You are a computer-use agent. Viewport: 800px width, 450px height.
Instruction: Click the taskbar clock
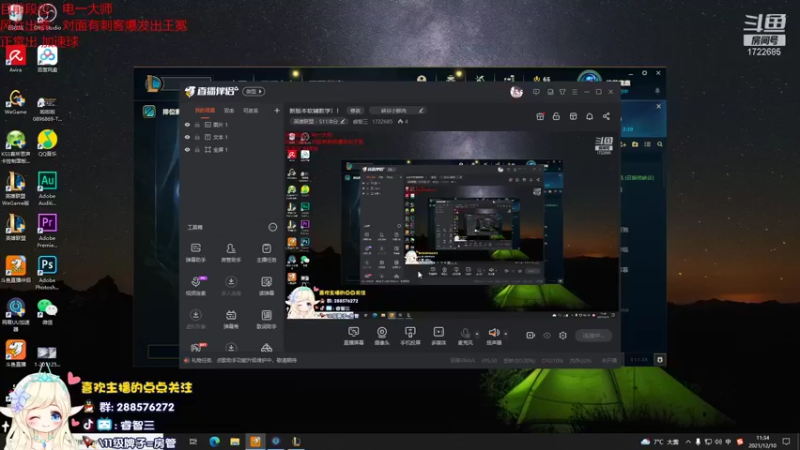coord(762,441)
